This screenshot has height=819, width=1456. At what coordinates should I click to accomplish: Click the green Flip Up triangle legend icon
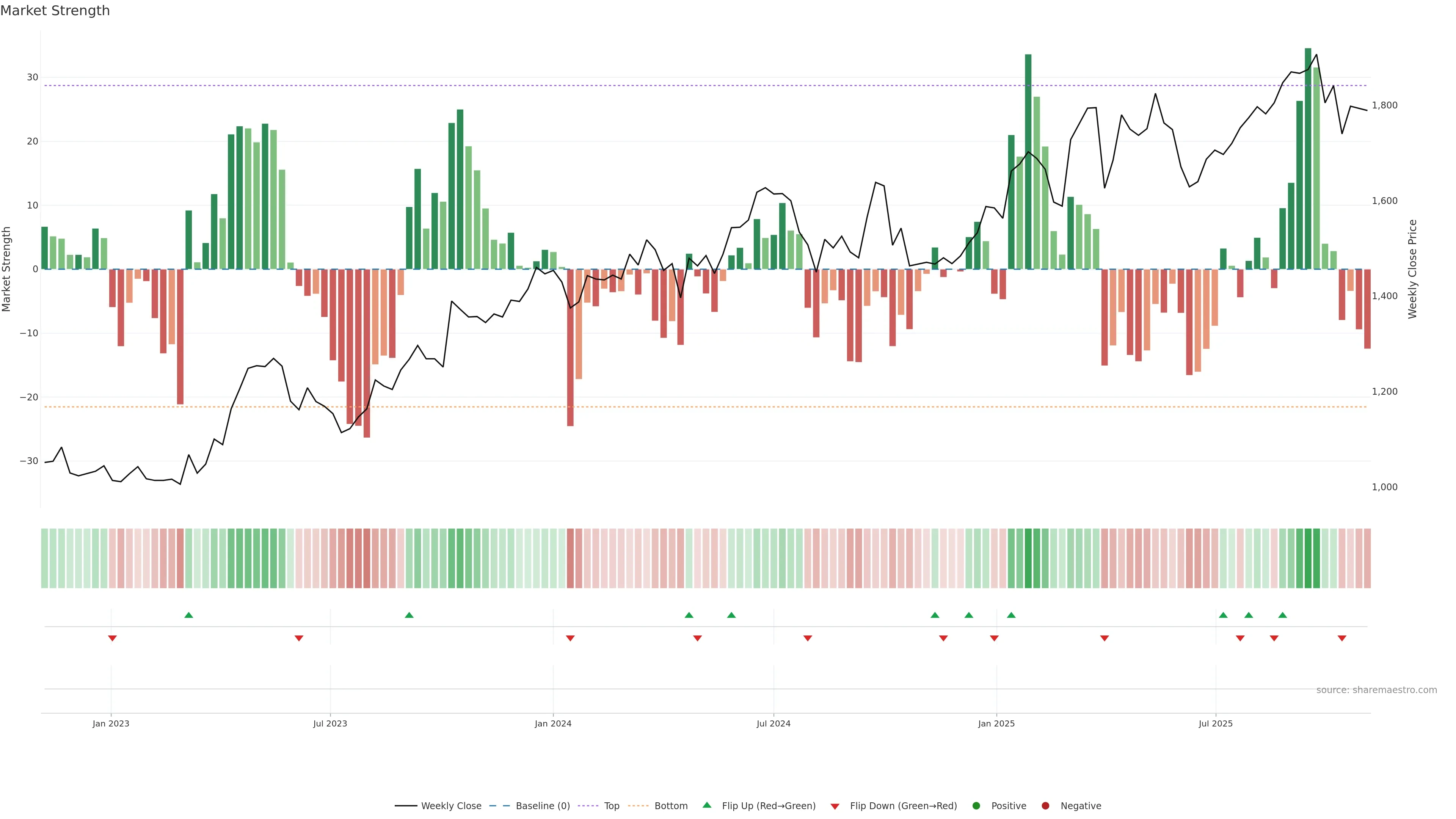(706, 805)
